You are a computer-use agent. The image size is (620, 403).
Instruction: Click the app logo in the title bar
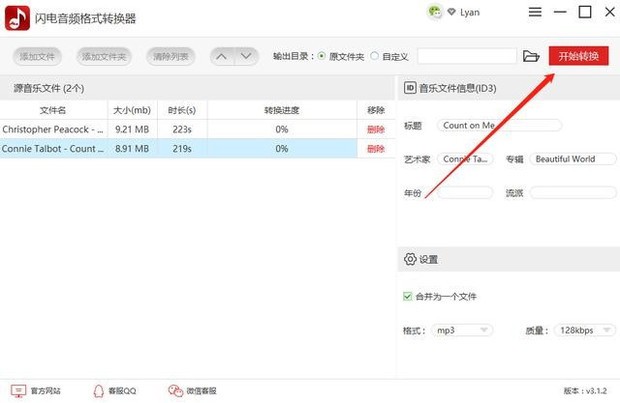pos(17,17)
